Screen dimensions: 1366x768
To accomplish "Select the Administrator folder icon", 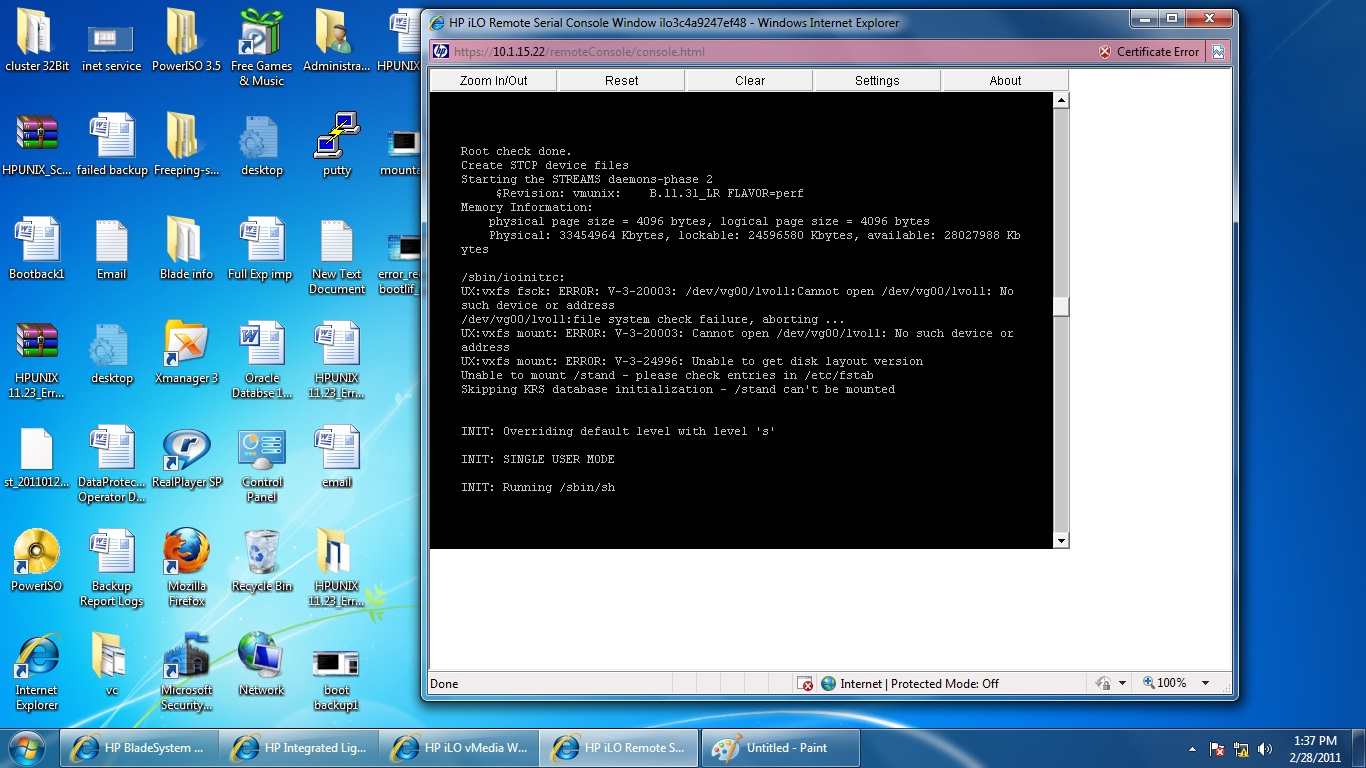I will pos(336,42).
